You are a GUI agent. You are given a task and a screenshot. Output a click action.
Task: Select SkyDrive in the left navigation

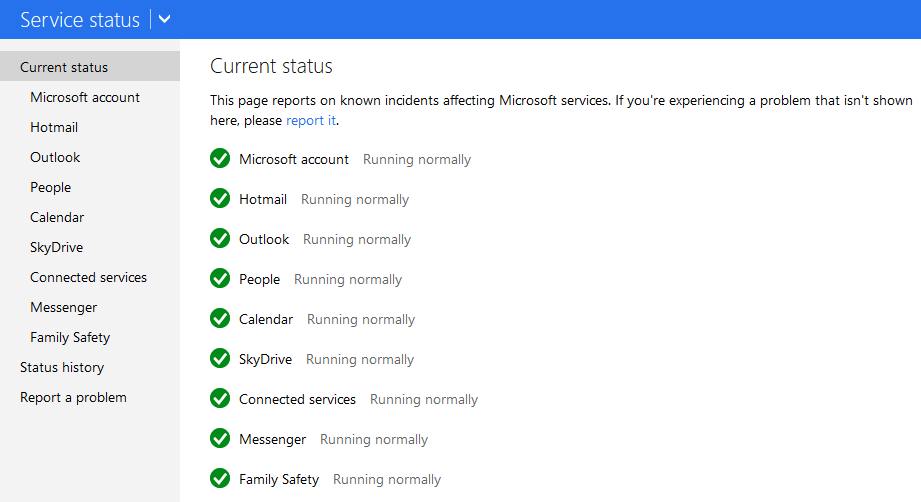pyautogui.click(x=56, y=247)
